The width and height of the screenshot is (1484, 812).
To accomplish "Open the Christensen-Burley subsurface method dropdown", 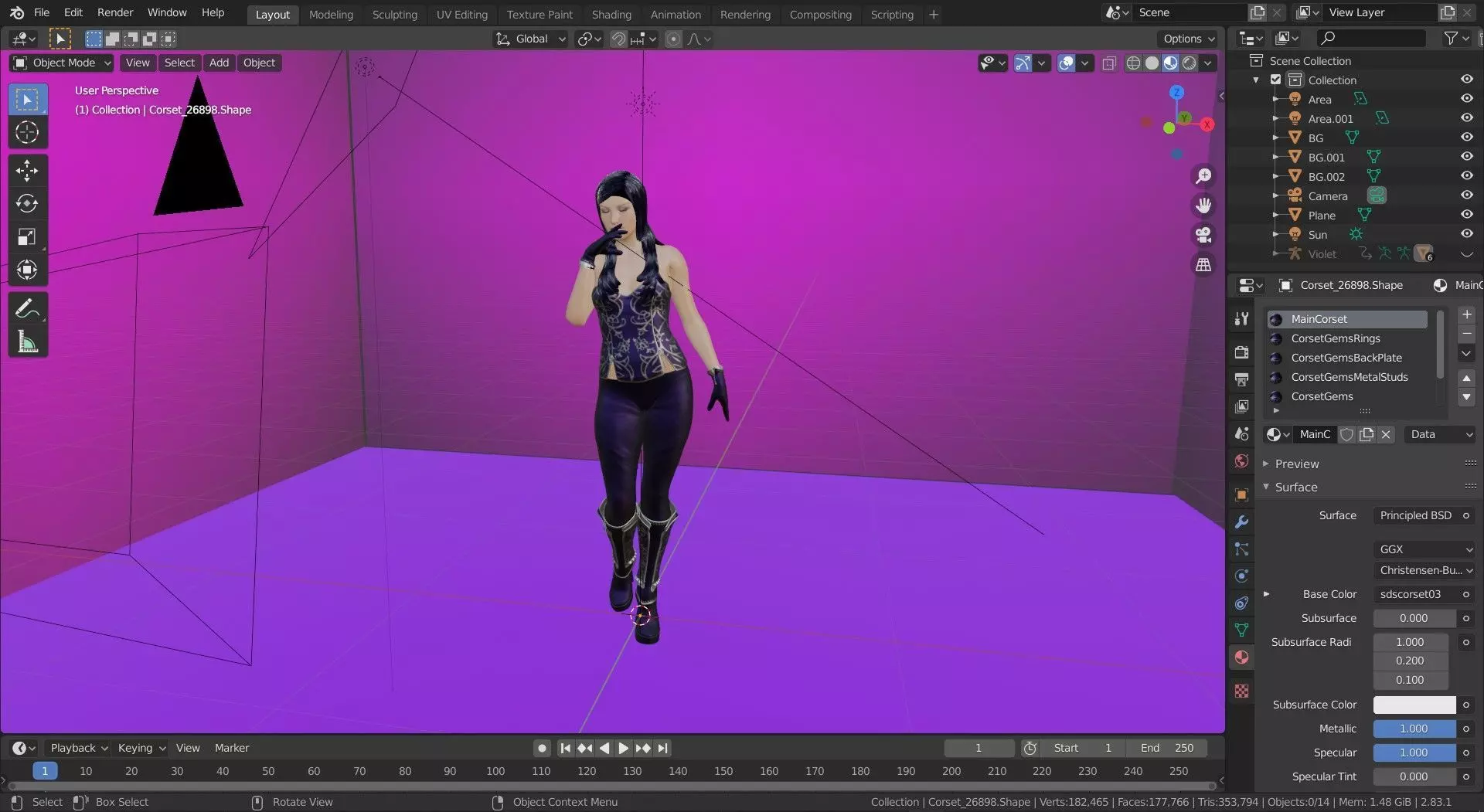I will point(1424,570).
